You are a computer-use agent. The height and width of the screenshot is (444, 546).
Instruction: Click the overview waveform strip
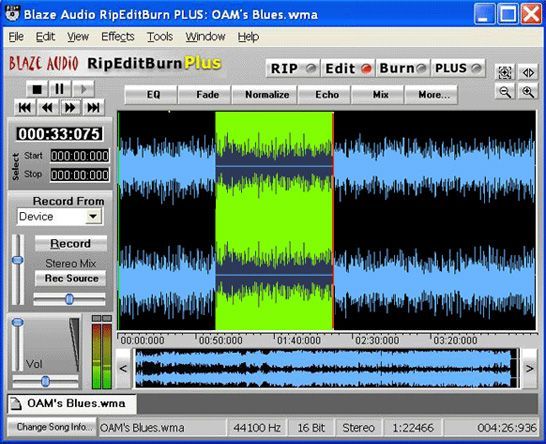tap(326, 368)
